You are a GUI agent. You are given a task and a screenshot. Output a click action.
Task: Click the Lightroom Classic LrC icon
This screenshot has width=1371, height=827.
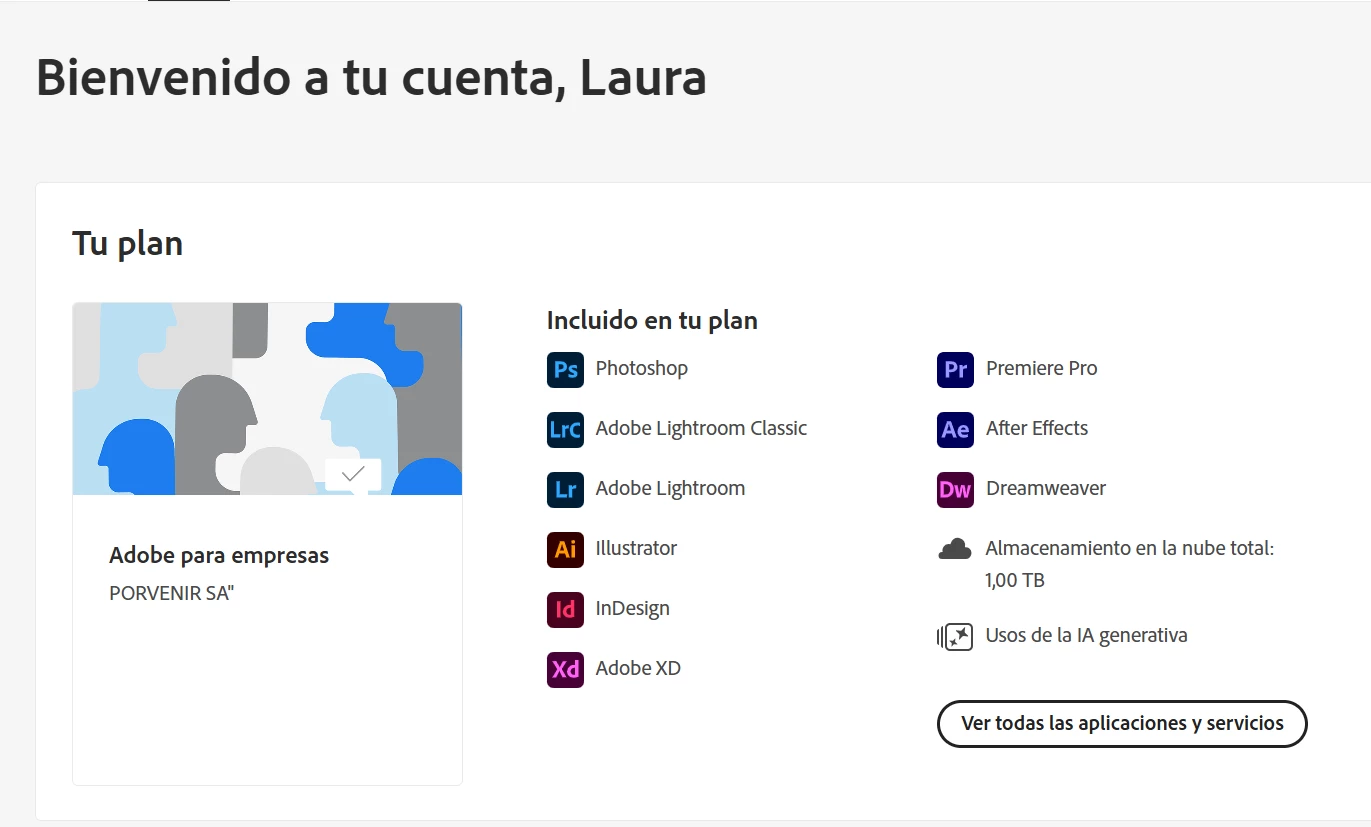[x=565, y=429]
